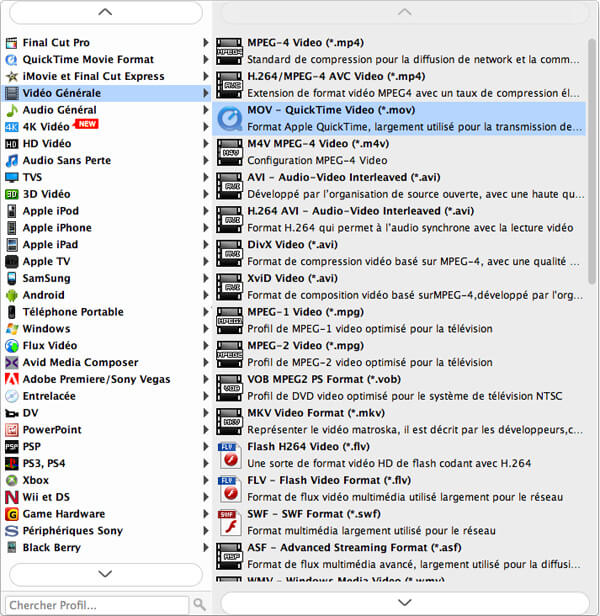Click the magnifying glass search icon

pos(200,605)
